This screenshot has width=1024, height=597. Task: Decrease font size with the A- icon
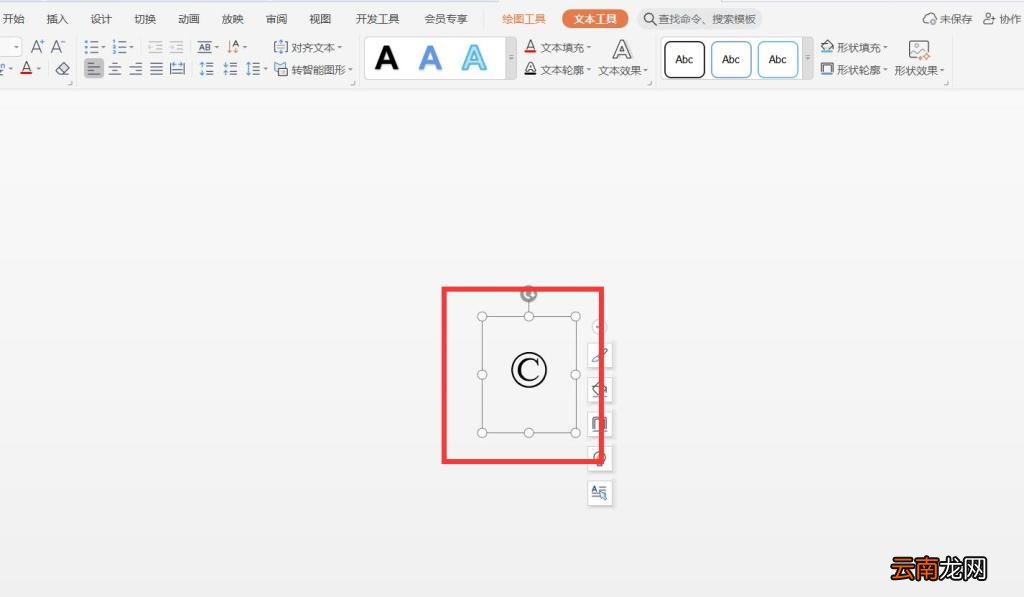(58, 46)
